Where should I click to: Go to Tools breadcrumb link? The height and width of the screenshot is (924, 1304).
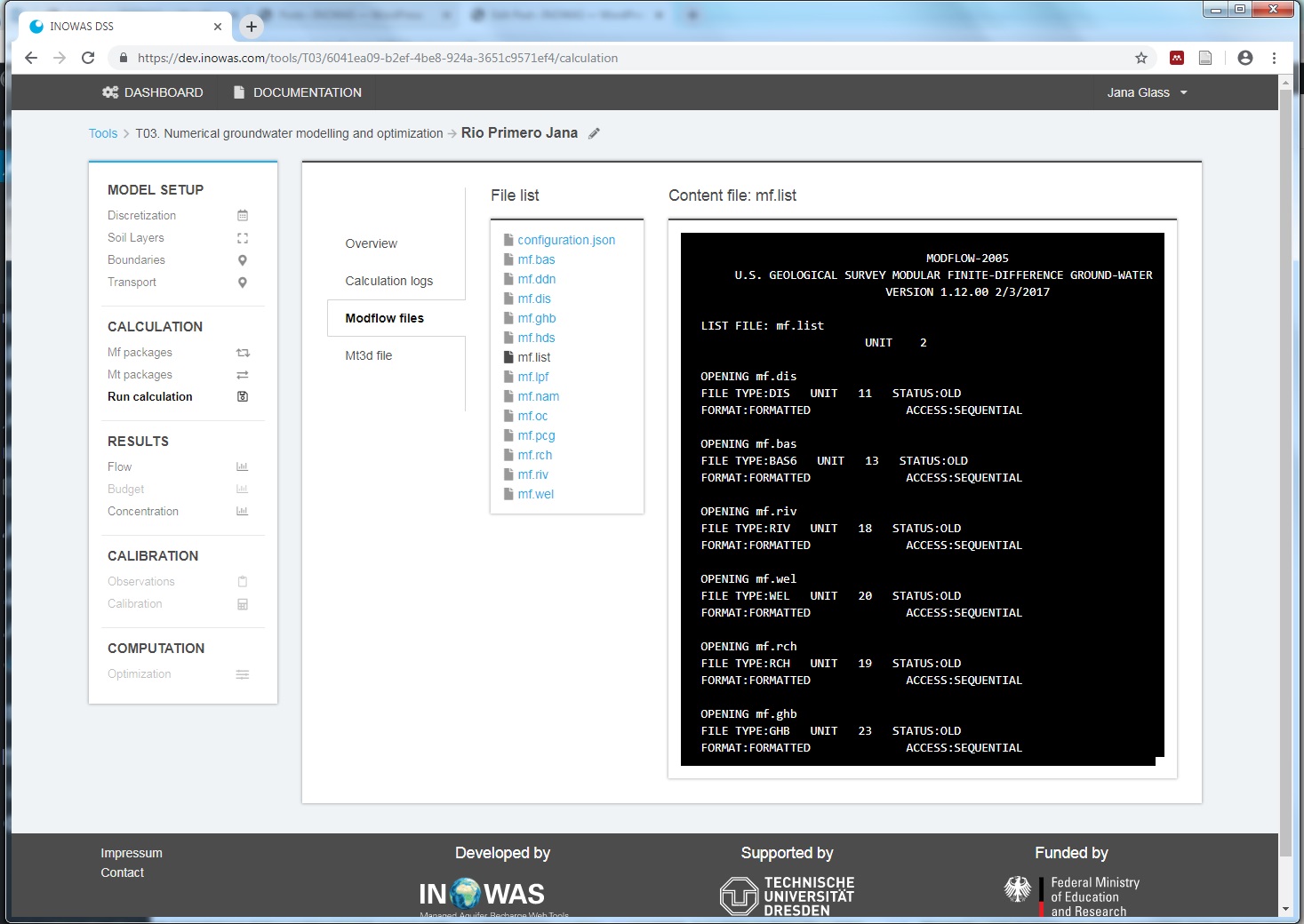(x=103, y=133)
